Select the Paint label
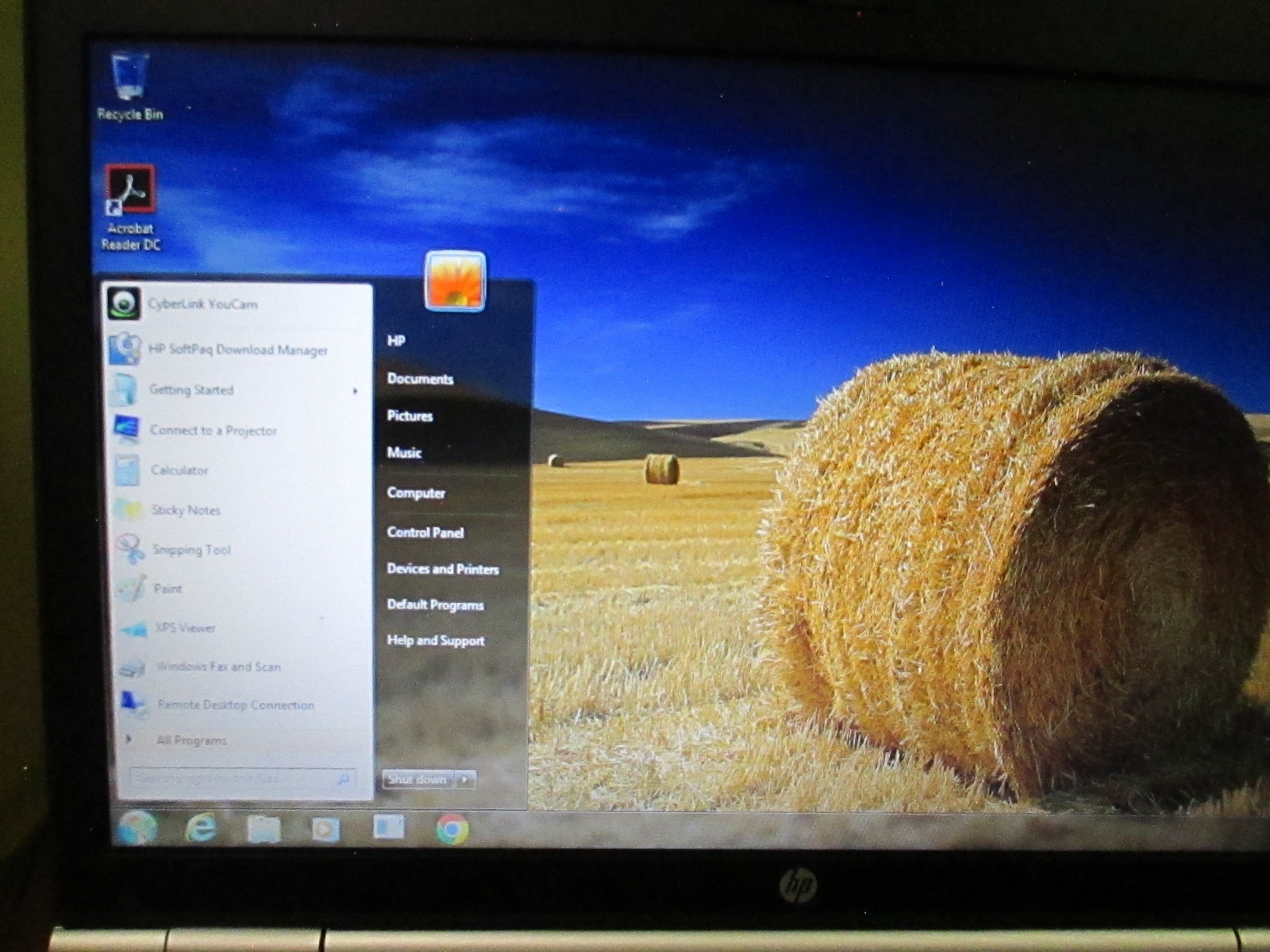 (x=167, y=589)
